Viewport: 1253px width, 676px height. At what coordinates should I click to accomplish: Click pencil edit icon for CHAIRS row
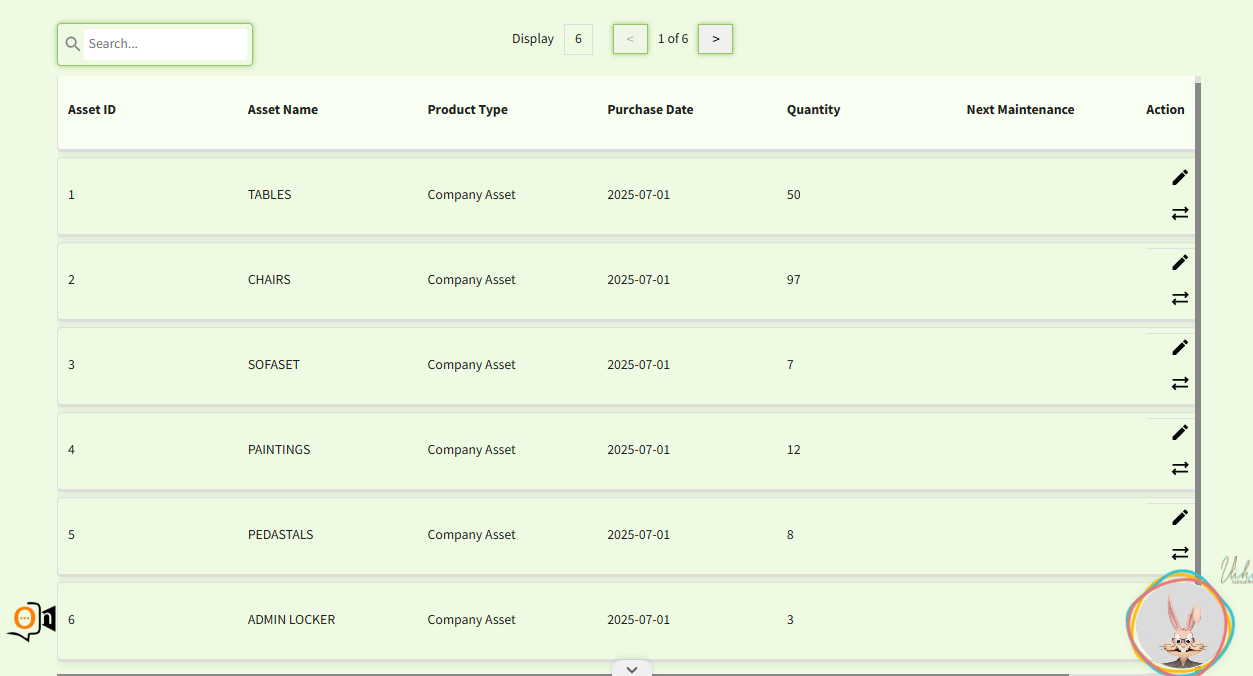1180,262
